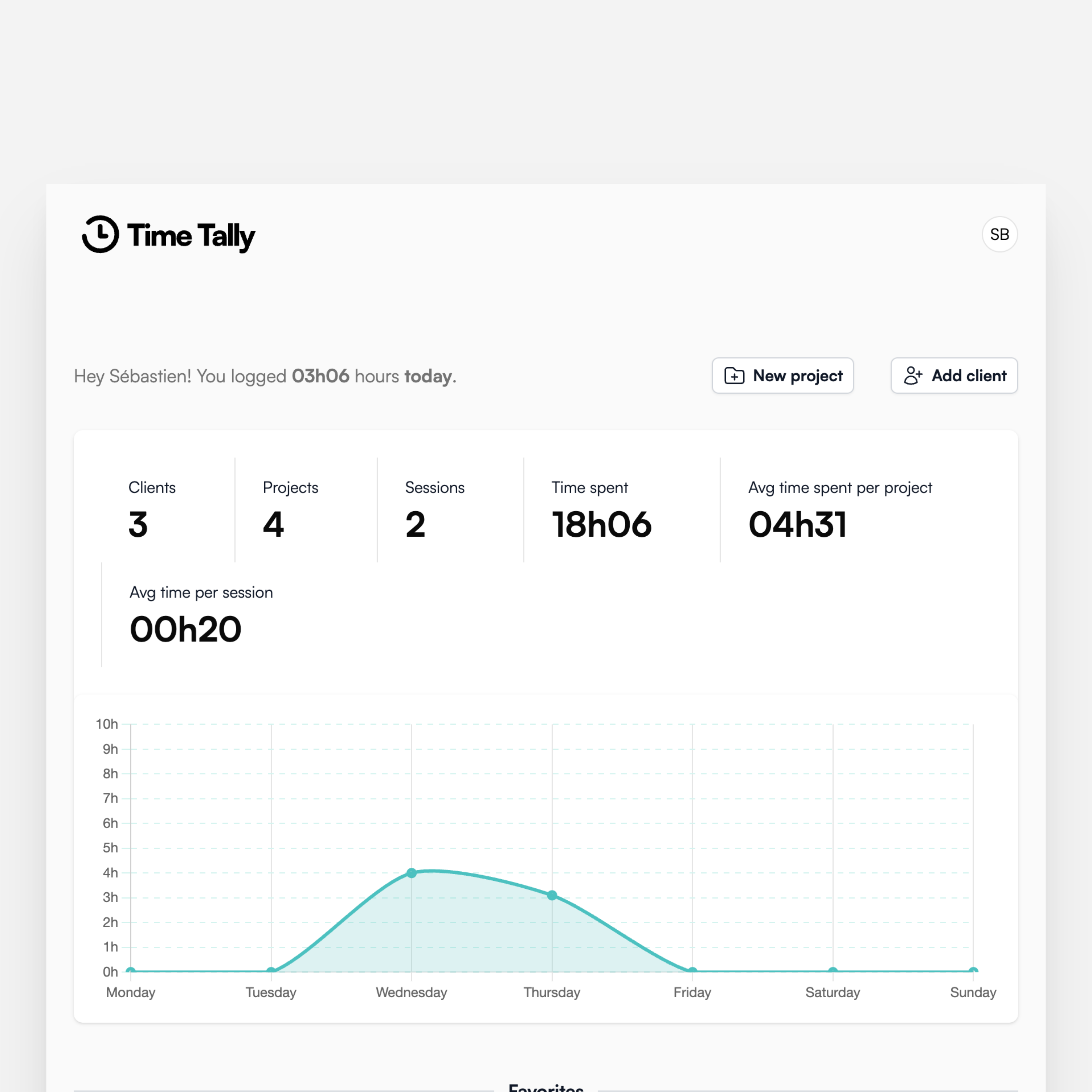Click the Tuesday label on the chart axis
Viewport: 1092px width, 1092px height.
coord(271,992)
